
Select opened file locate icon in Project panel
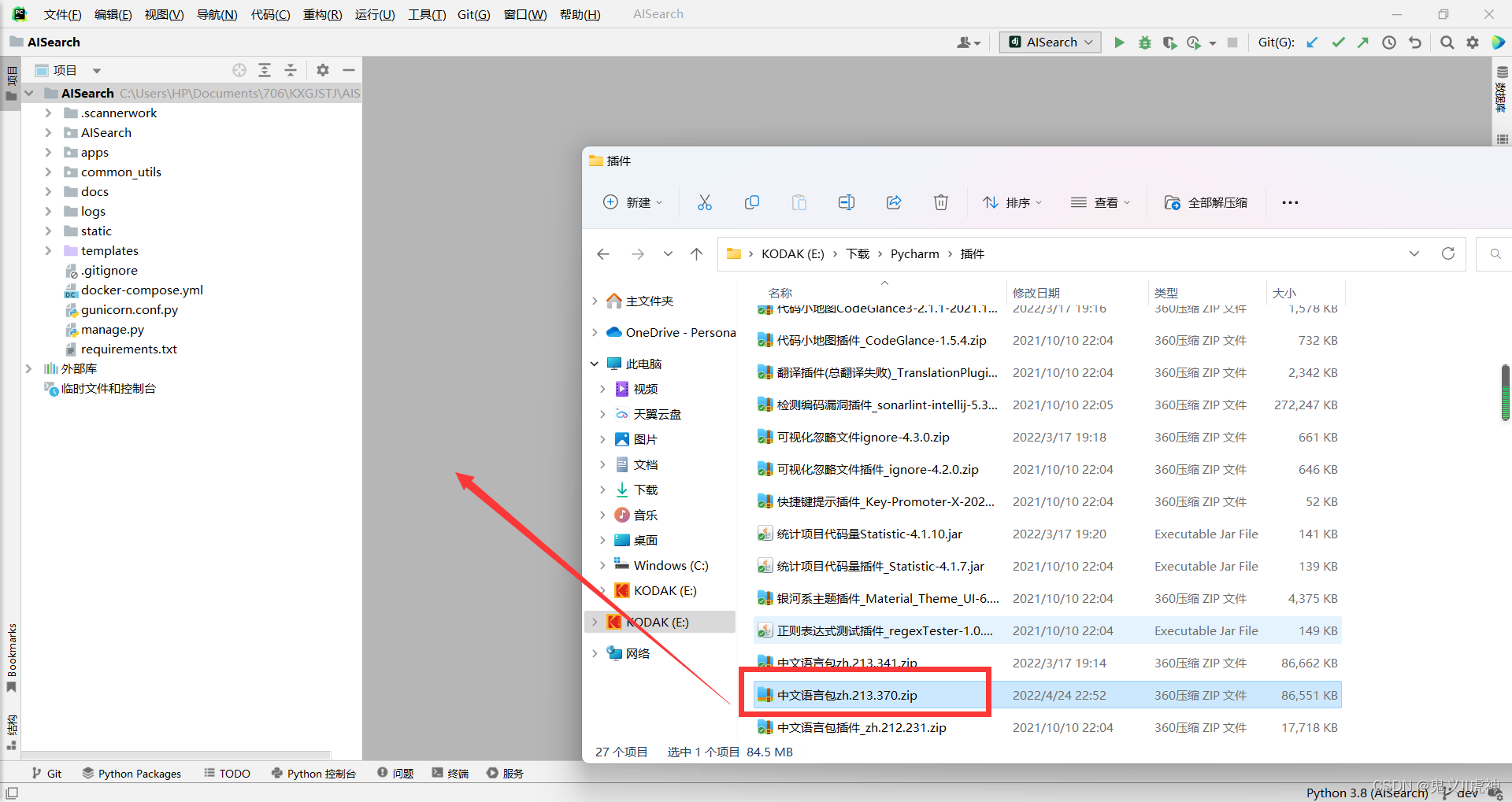[239, 70]
